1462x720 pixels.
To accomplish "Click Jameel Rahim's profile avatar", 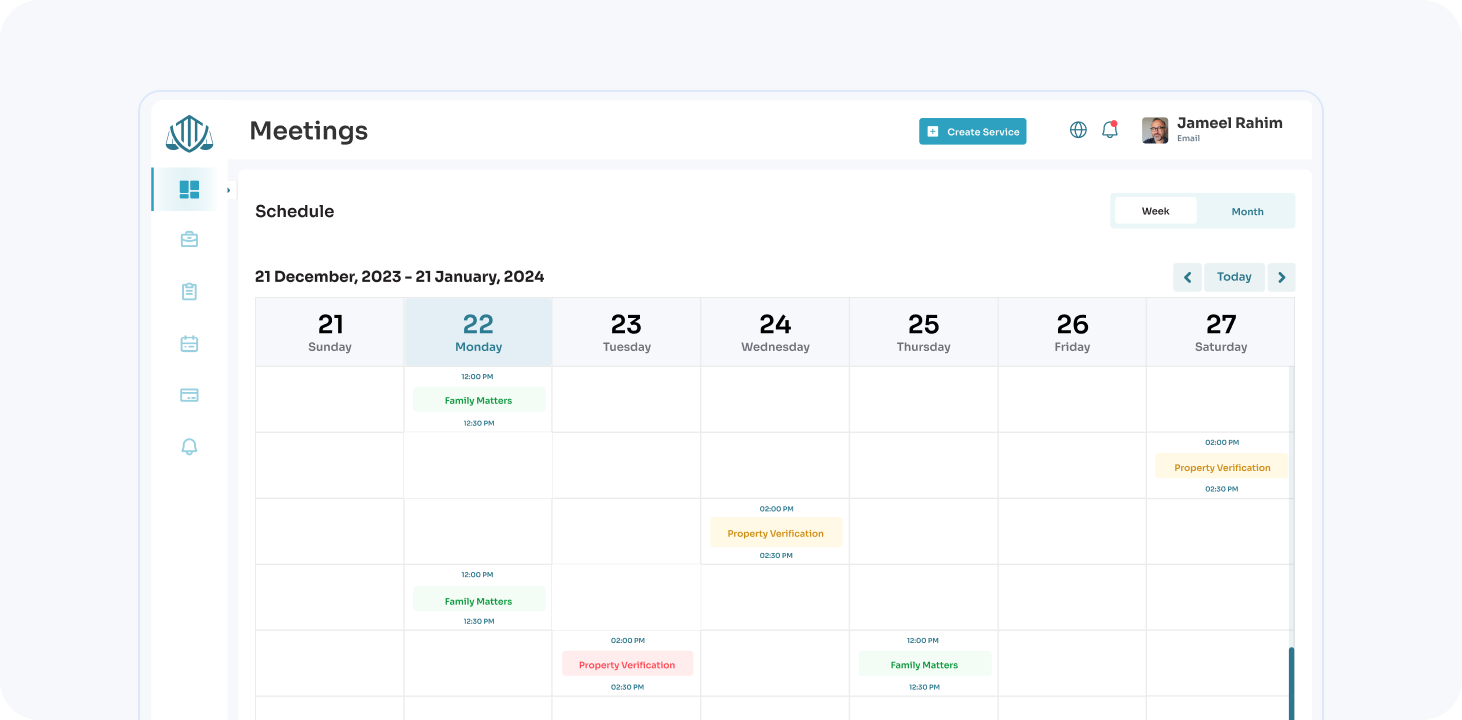I will click(x=1155, y=131).
